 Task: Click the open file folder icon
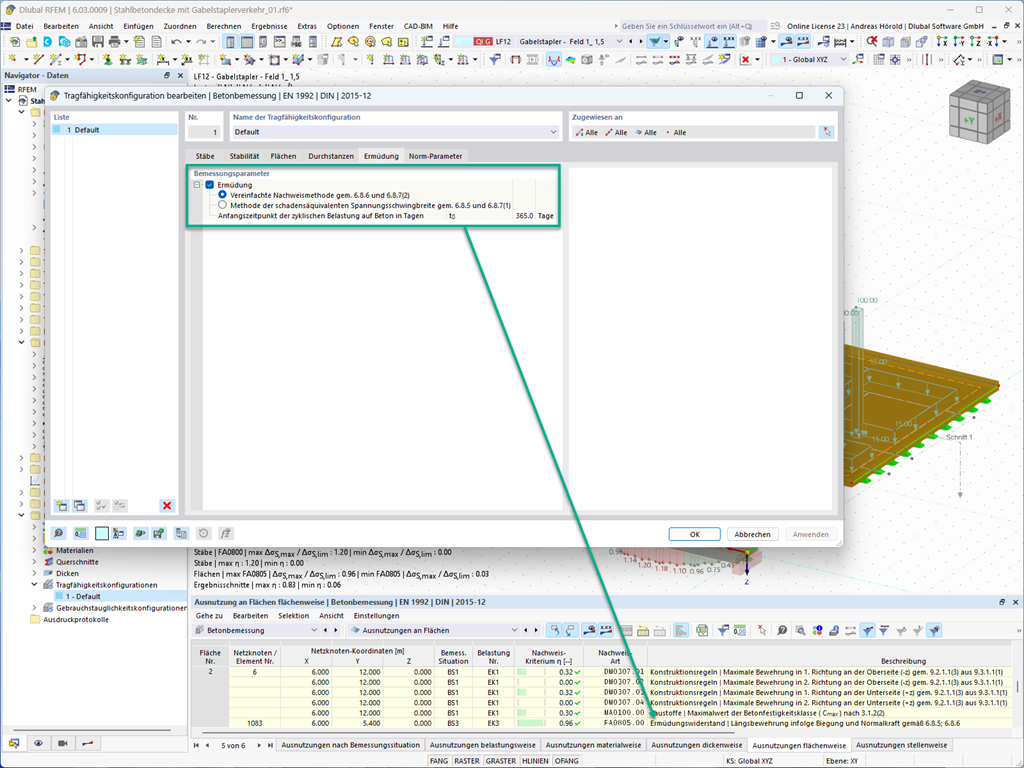(31, 42)
